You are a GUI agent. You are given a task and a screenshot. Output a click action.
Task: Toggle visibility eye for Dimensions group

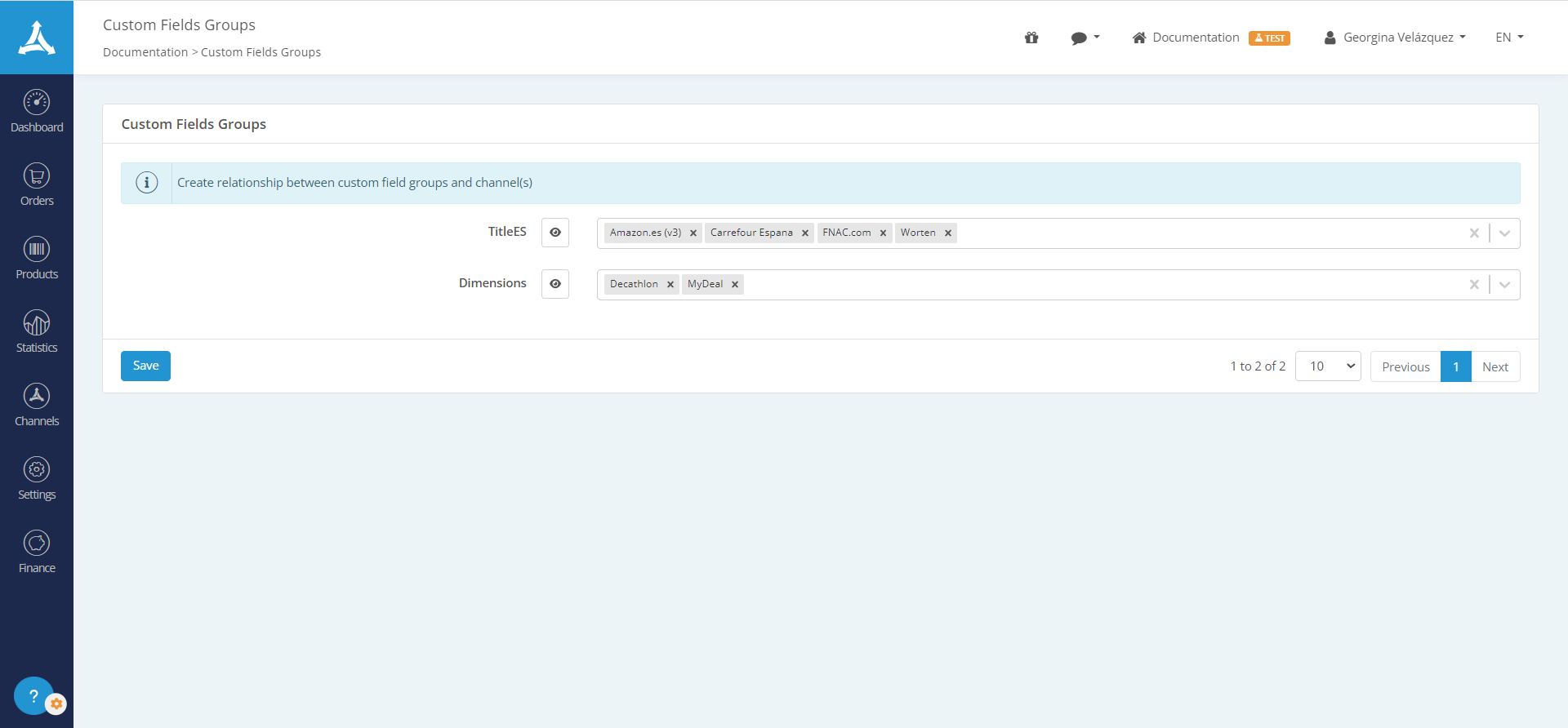[x=555, y=284]
